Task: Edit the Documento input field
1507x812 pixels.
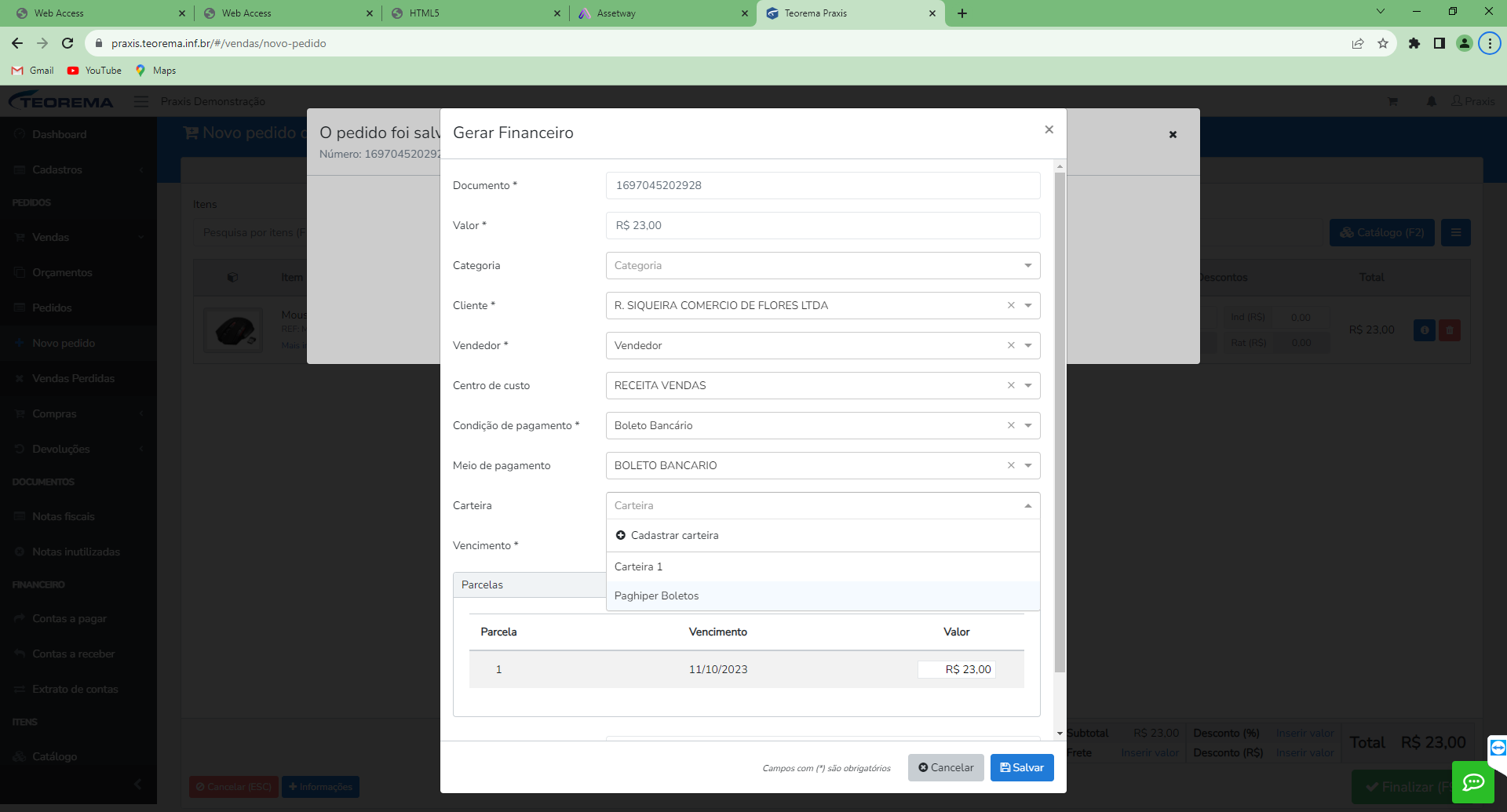Action: click(823, 185)
